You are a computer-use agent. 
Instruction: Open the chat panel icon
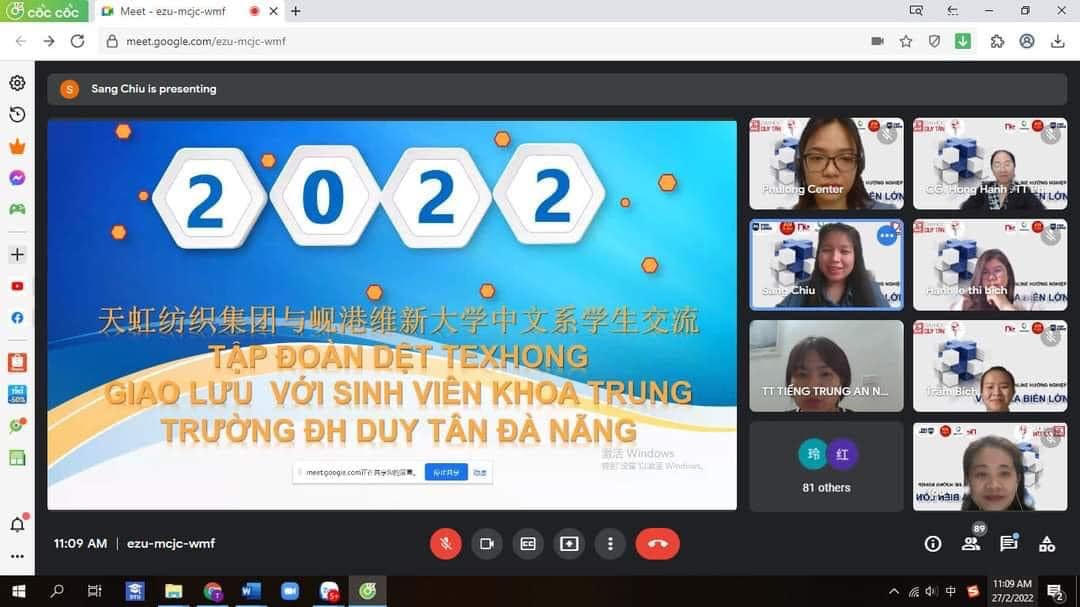[x=1009, y=544]
